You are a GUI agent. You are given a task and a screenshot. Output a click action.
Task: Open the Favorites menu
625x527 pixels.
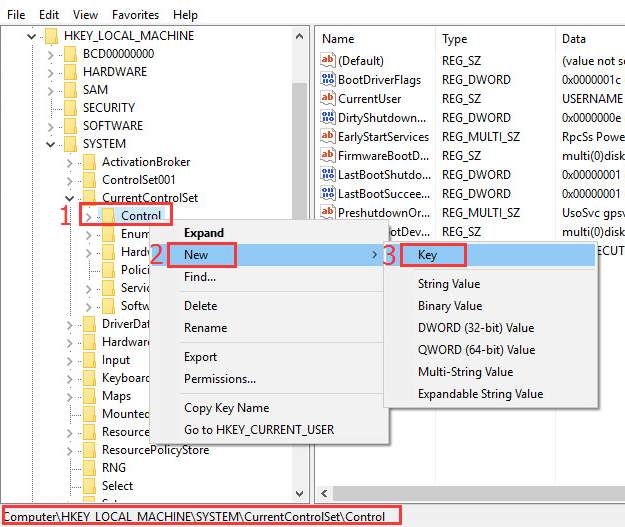(x=135, y=15)
